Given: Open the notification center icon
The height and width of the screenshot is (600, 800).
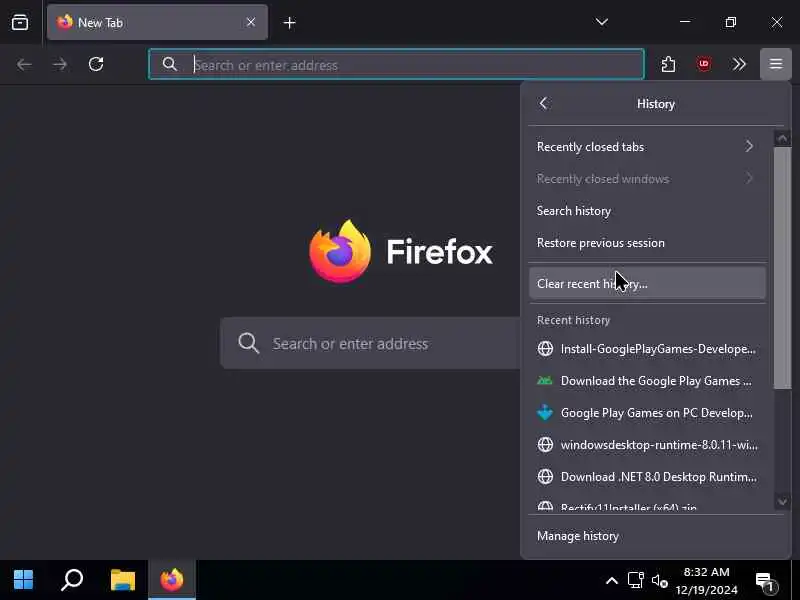Looking at the screenshot, I should pyautogui.click(x=764, y=581).
